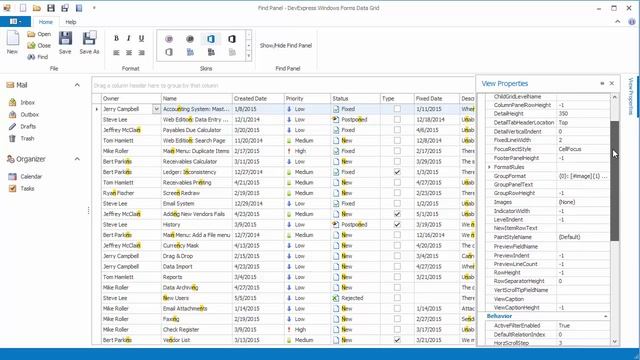
Task: Click properties panel vertical scrollbar thumb
Action: pos(615,181)
